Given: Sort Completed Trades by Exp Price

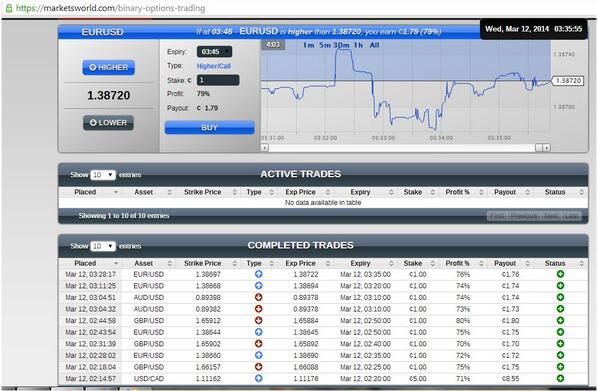Looking at the screenshot, I should [x=305, y=264].
